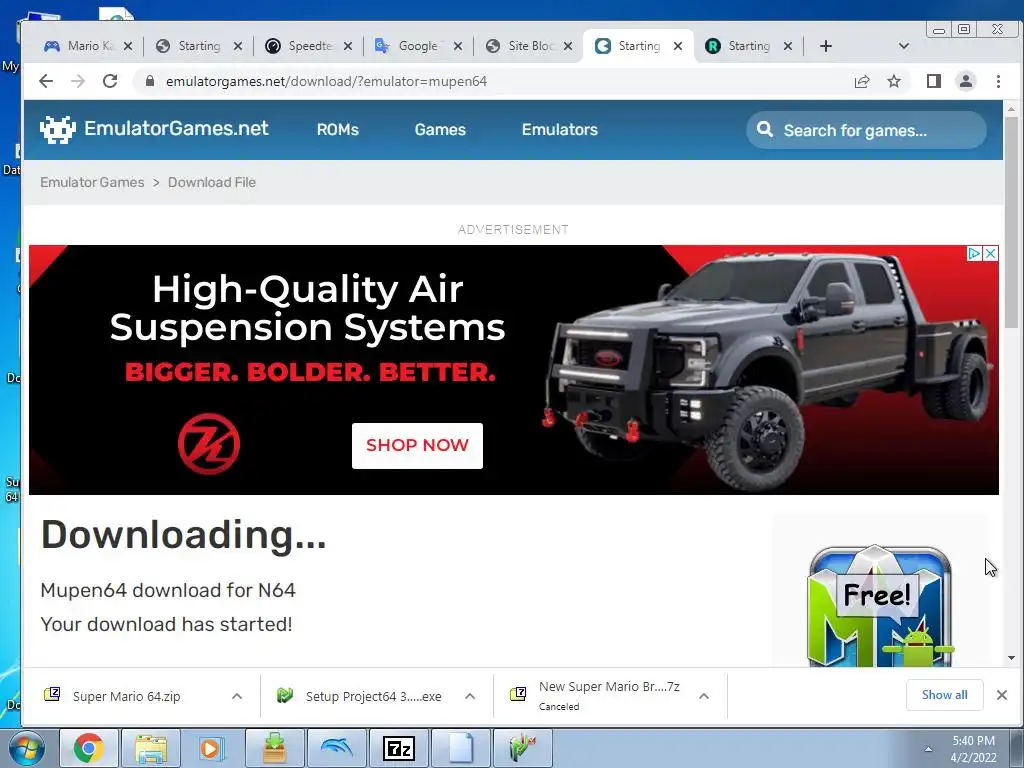Click the EmulatorGames.net logo icon
Image resolution: width=1024 pixels, height=768 pixels.
[x=57, y=129]
